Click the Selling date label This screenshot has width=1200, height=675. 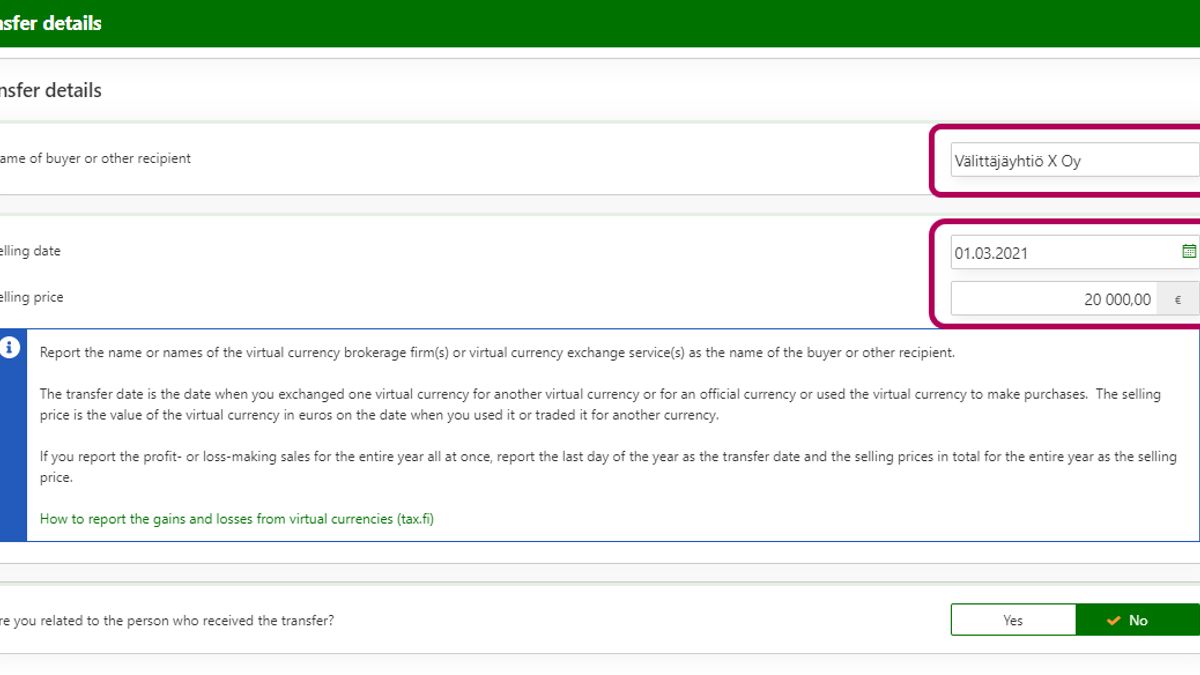[x=30, y=251]
